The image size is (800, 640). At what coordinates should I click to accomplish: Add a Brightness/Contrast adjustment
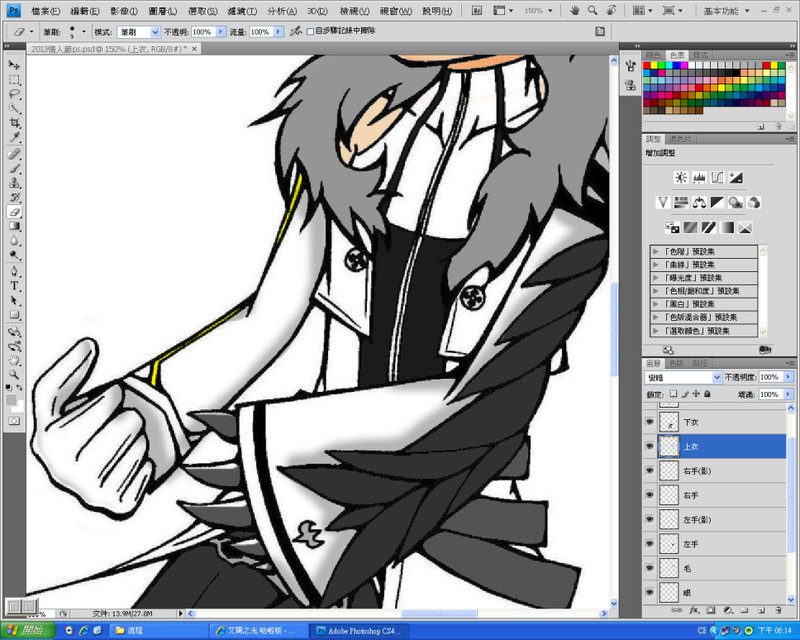click(681, 178)
